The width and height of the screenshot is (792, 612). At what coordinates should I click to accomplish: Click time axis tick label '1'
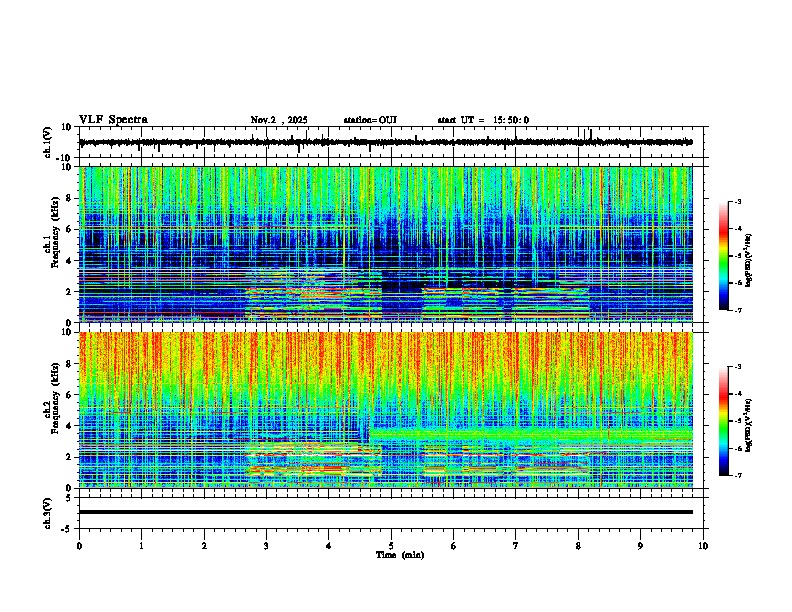pyautogui.click(x=141, y=546)
